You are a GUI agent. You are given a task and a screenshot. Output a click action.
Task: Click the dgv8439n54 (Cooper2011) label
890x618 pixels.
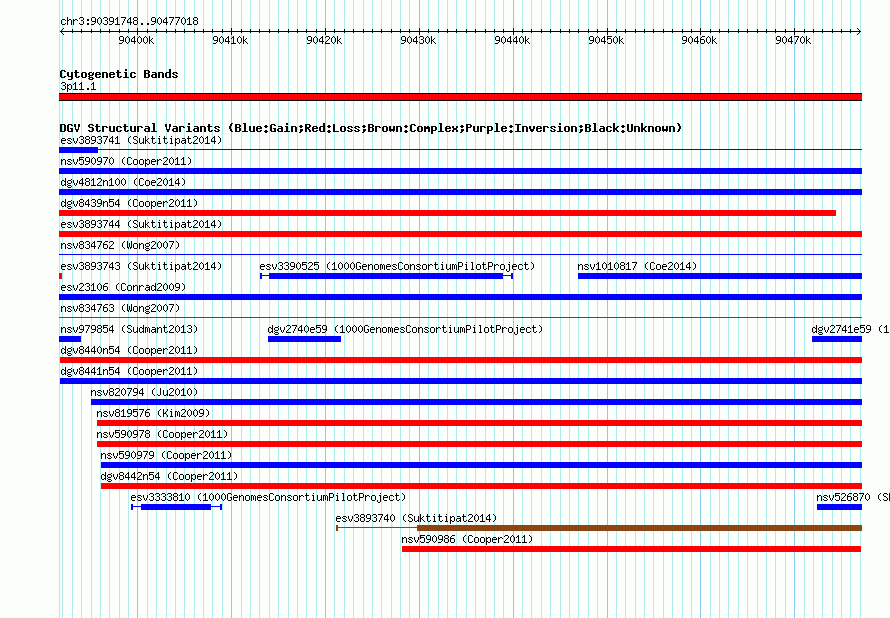click(129, 203)
